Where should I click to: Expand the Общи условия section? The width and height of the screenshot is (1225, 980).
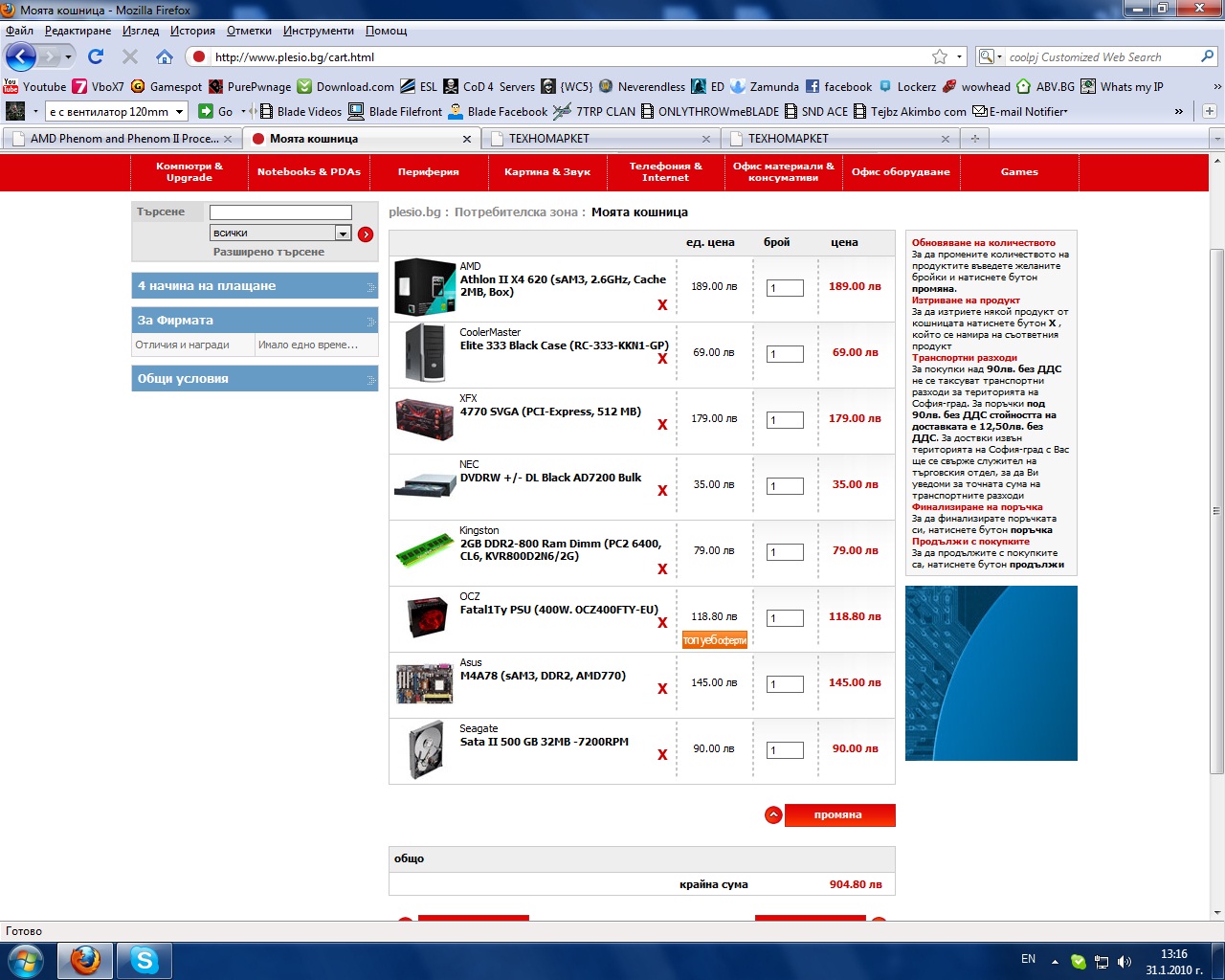[x=255, y=378]
